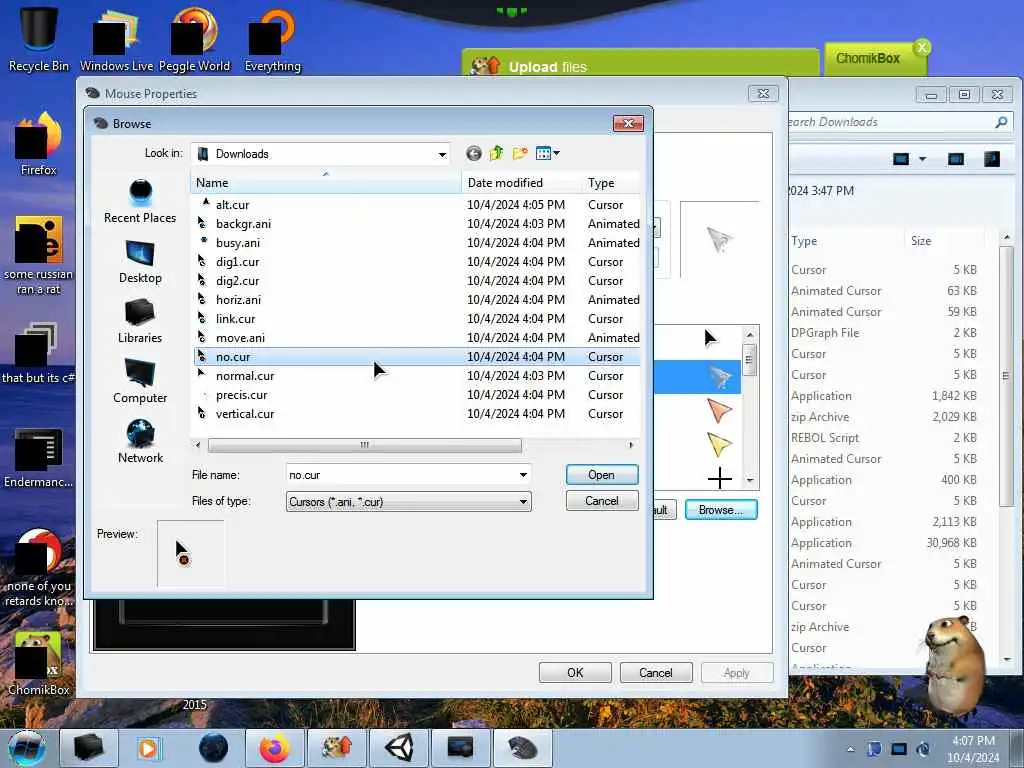
Task: Sort files by Date modified column
Action: [521, 183]
